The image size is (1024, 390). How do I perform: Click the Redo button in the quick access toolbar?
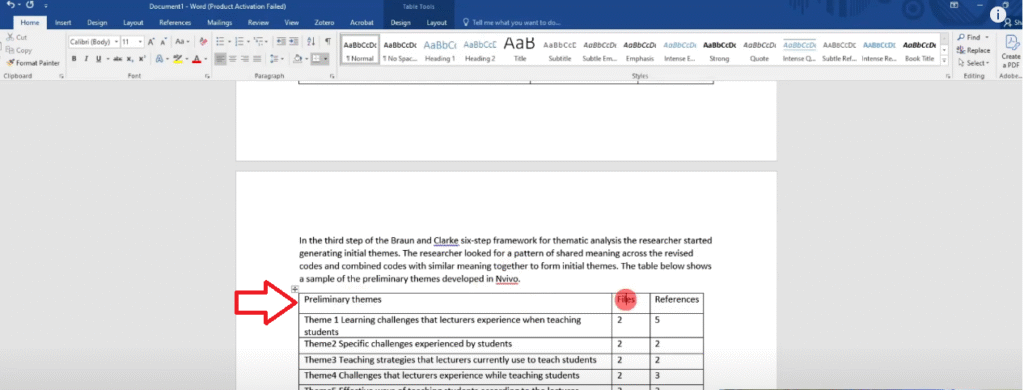30,5
